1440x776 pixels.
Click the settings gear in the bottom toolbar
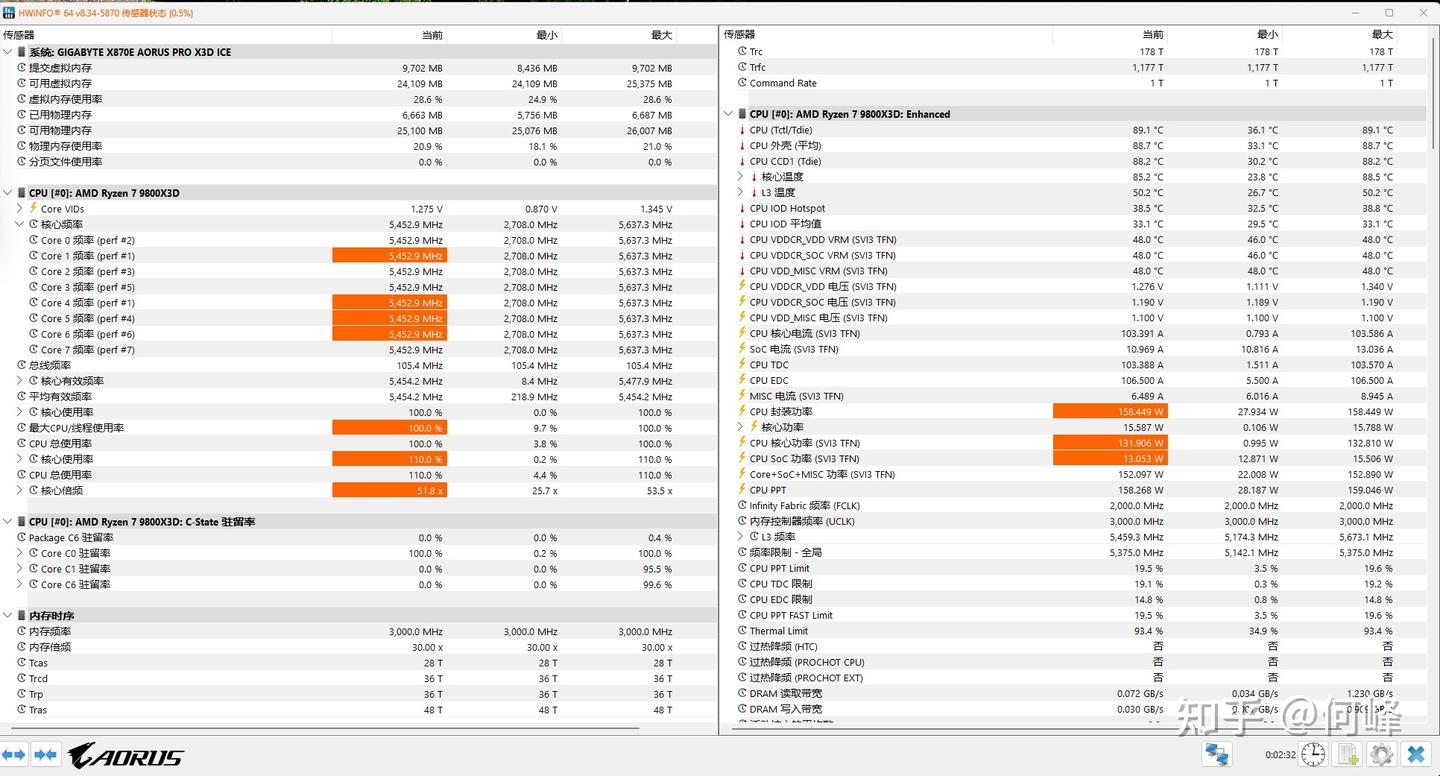[1381, 753]
